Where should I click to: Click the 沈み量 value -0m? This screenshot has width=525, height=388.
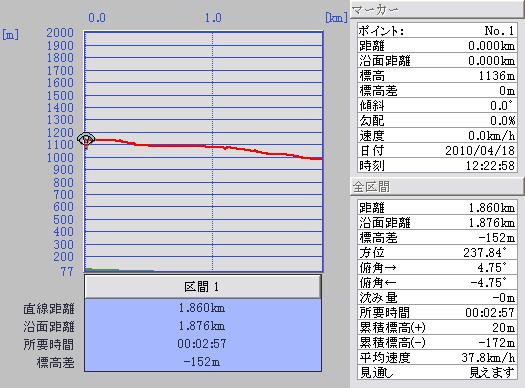click(504, 297)
